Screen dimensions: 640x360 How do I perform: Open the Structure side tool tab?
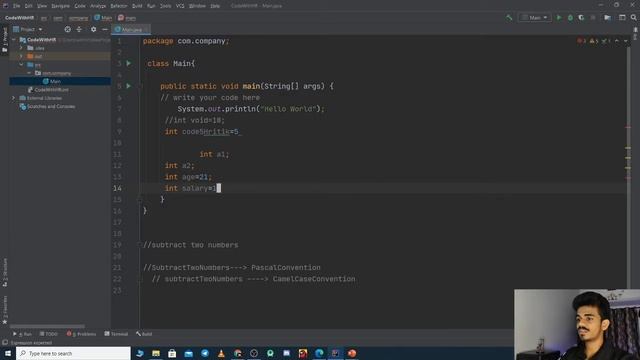tap(5, 273)
